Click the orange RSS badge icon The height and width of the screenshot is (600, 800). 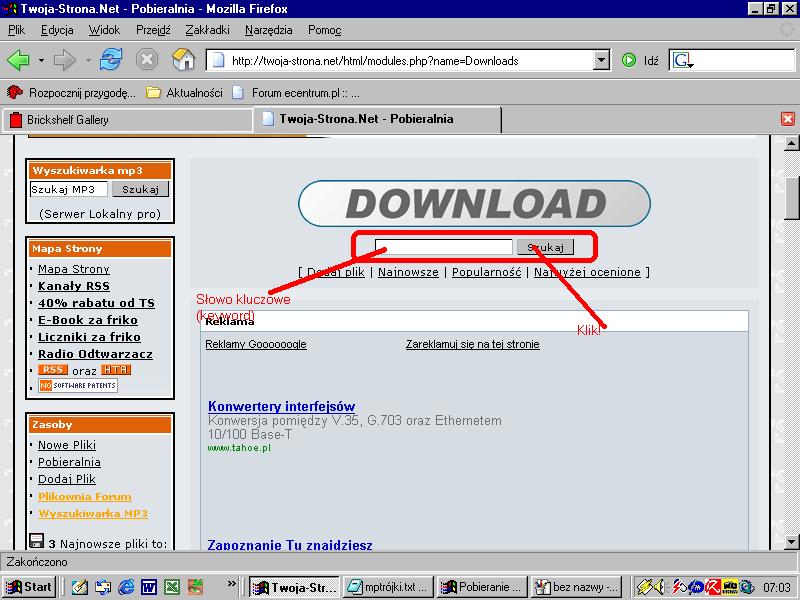click(x=53, y=369)
